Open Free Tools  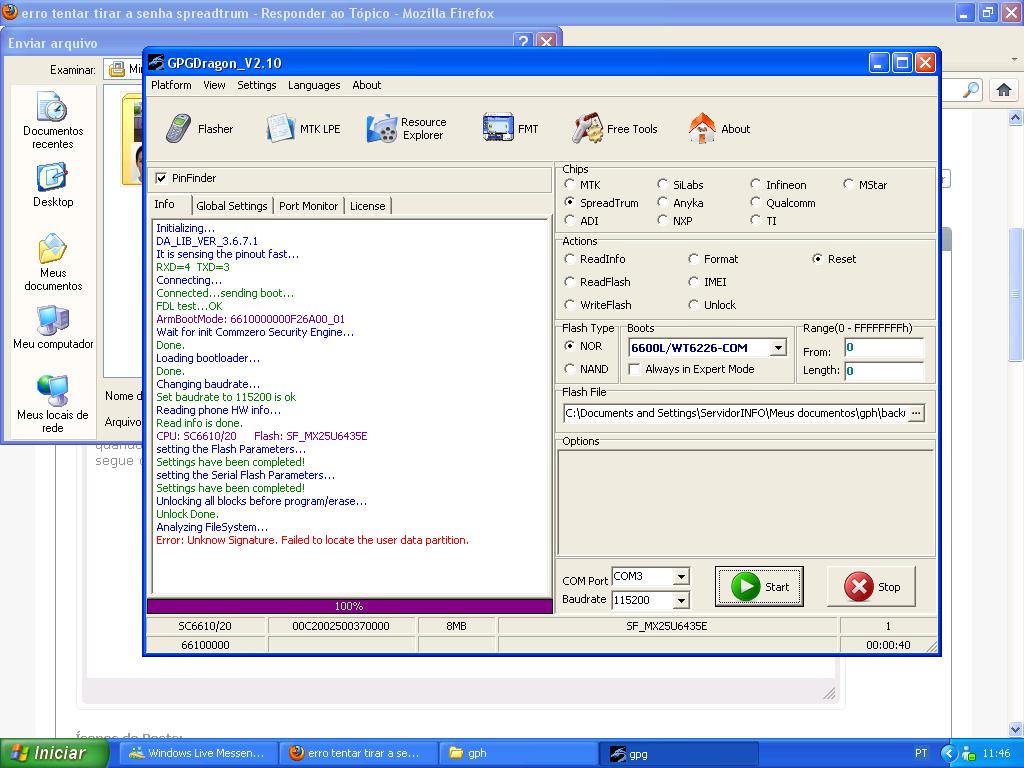(x=615, y=129)
